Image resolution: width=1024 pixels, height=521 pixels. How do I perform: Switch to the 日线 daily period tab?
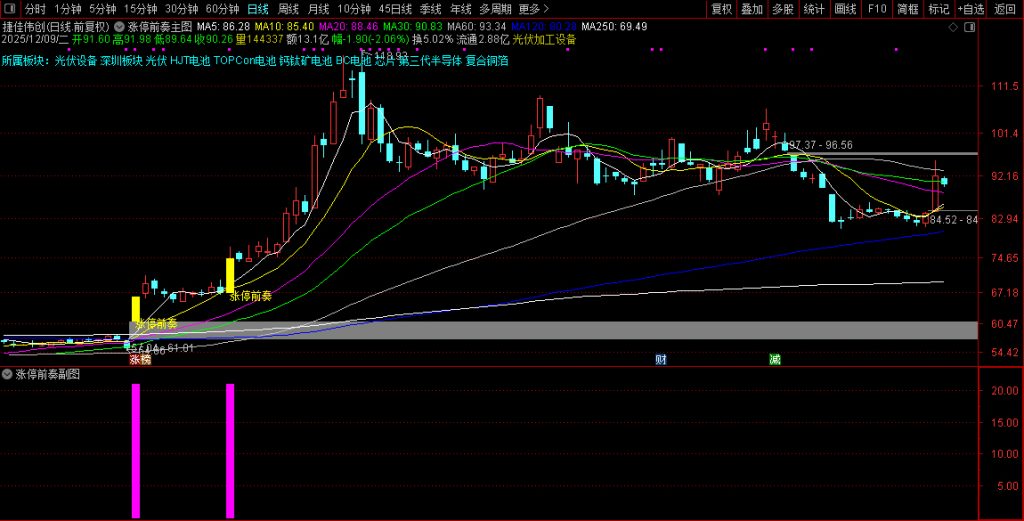click(x=257, y=9)
